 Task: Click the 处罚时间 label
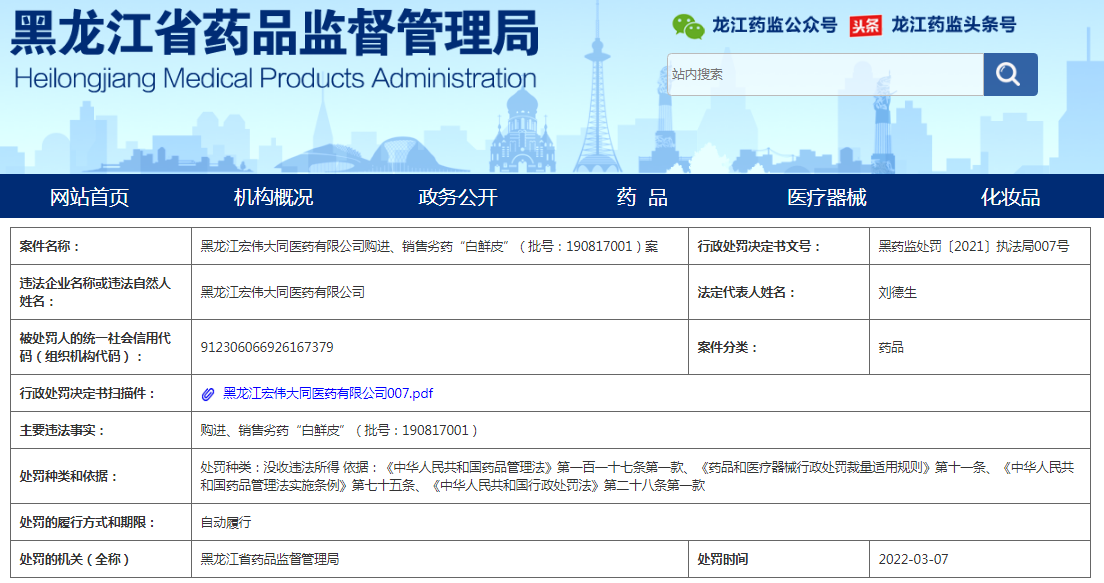click(x=722, y=559)
